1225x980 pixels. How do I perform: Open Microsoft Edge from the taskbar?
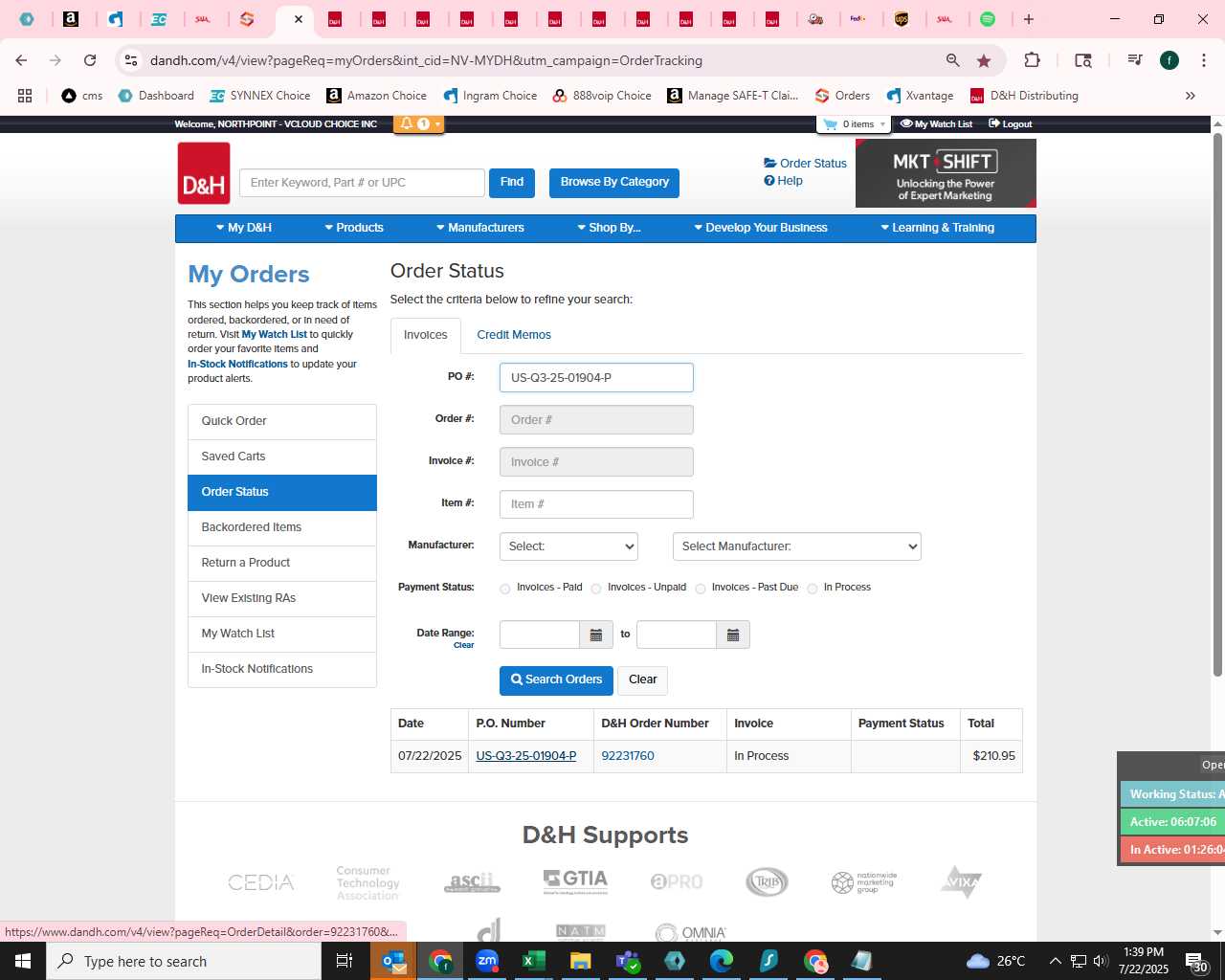click(x=722, y=961)
